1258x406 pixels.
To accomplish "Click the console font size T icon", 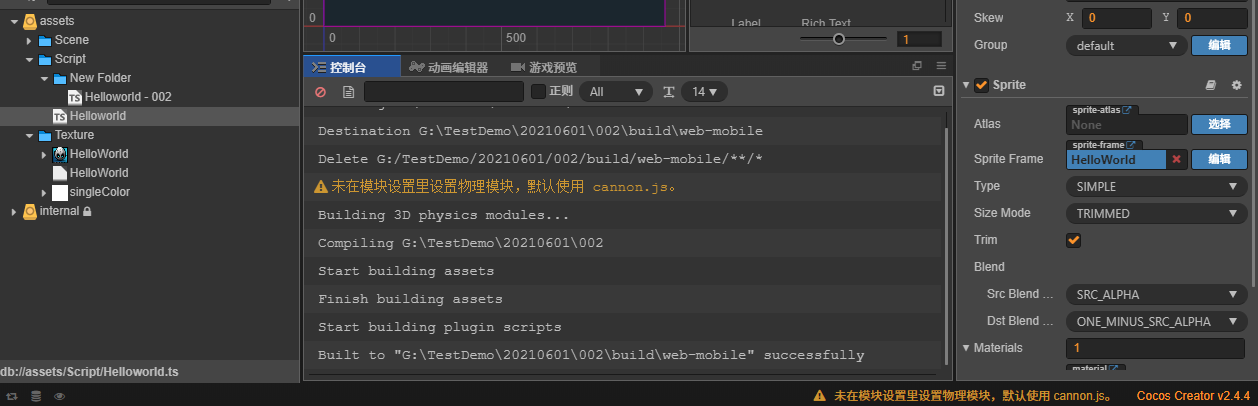I will [x=669, y=92].
